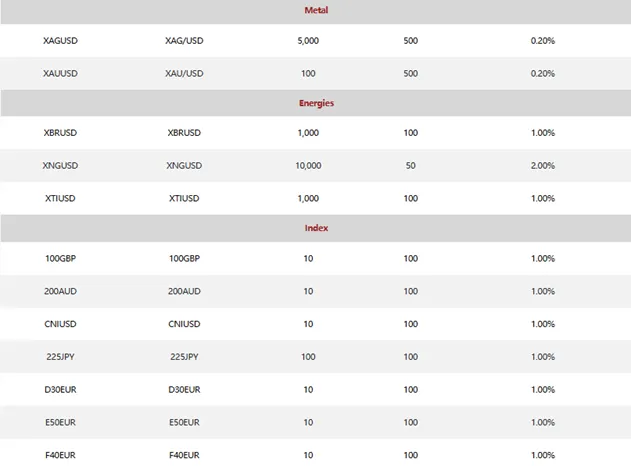Click the 50 value in XNGUSD row
This screenshot has height=466, width=631.
coord(411,166)
